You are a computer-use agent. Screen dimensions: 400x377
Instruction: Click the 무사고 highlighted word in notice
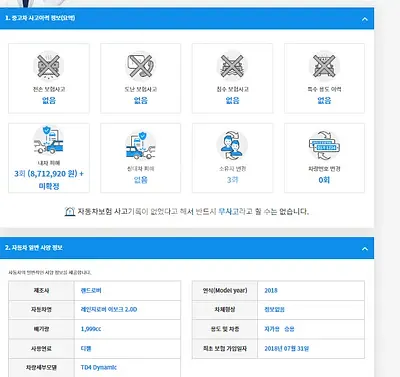pos(228,211)
